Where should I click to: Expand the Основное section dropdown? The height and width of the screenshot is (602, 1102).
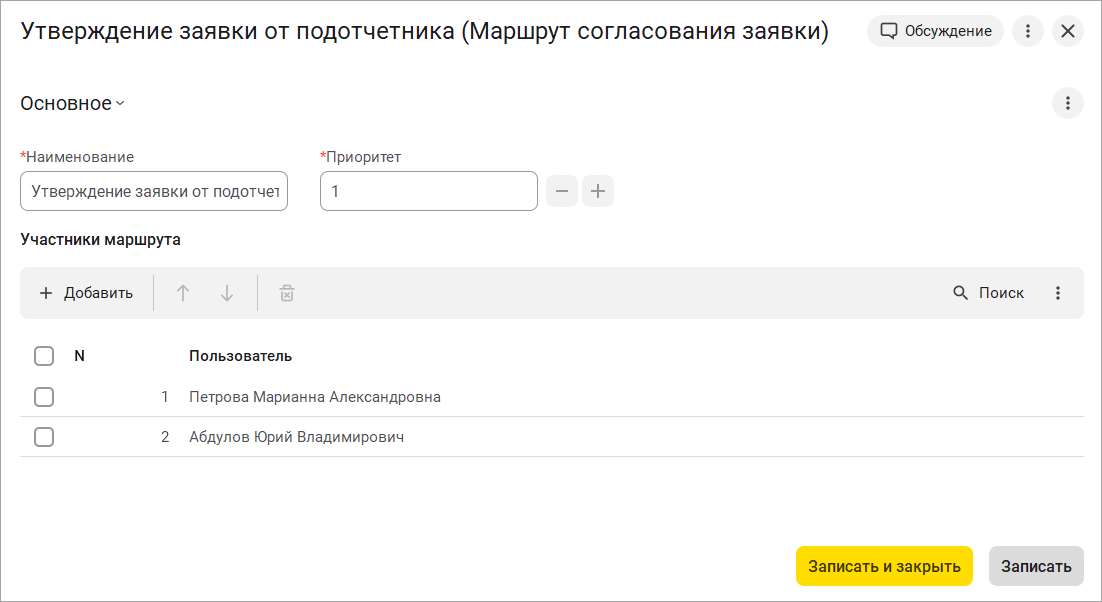pyautogui.click(x=72, y=103)
